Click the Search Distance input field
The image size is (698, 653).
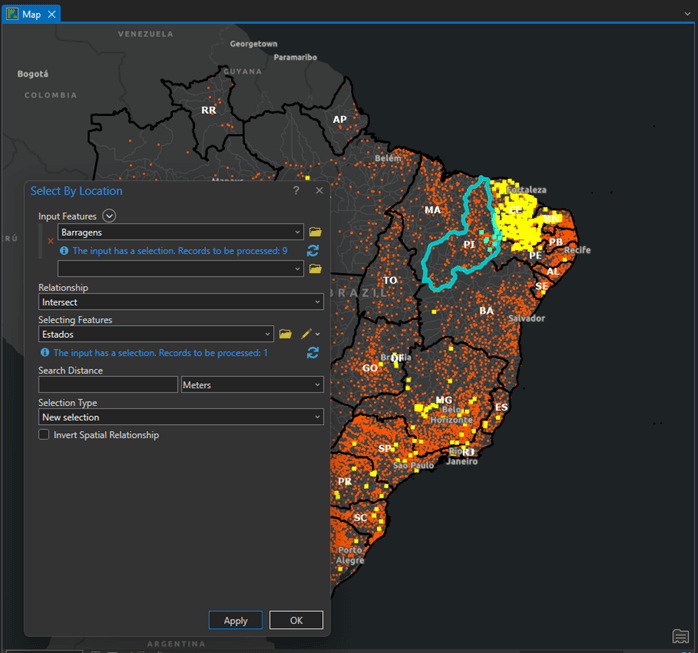(108, 385)
